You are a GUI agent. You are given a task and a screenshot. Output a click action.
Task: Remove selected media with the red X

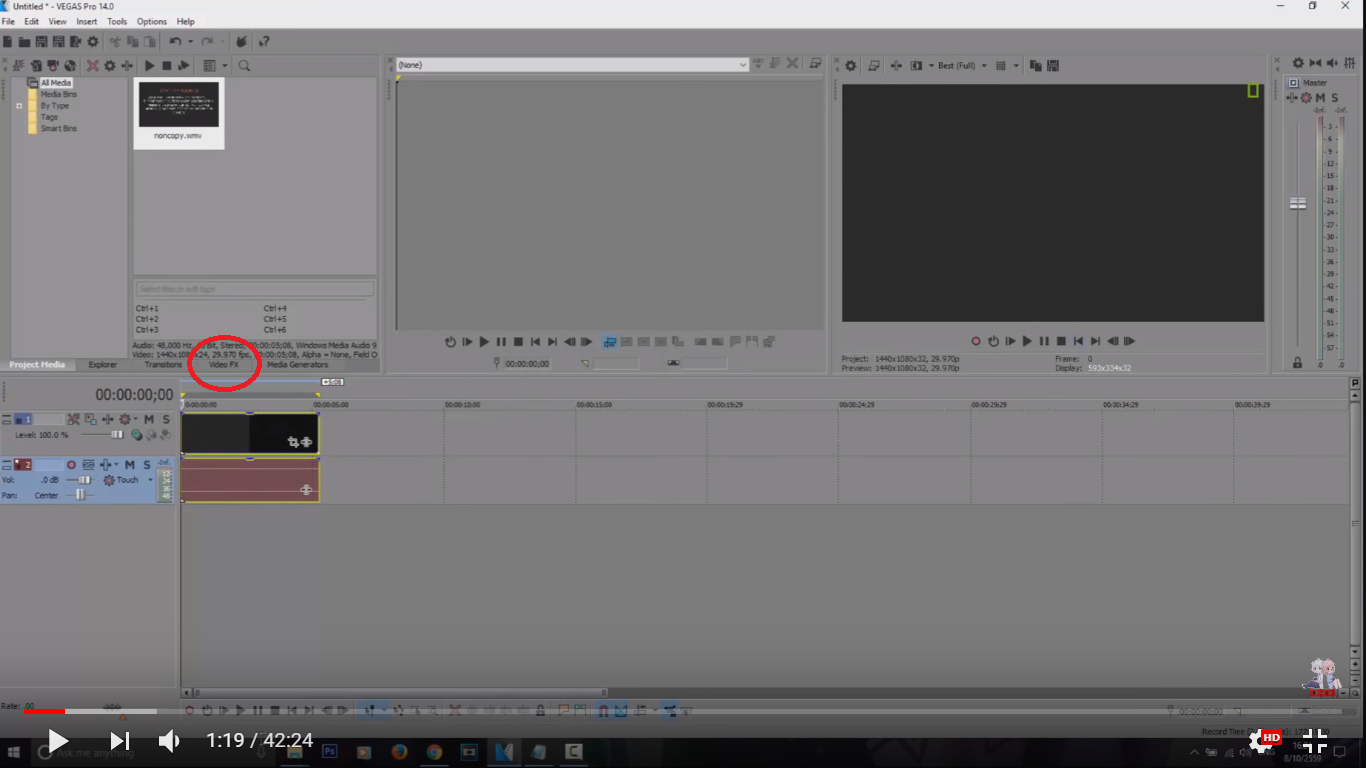click(93, 66)
